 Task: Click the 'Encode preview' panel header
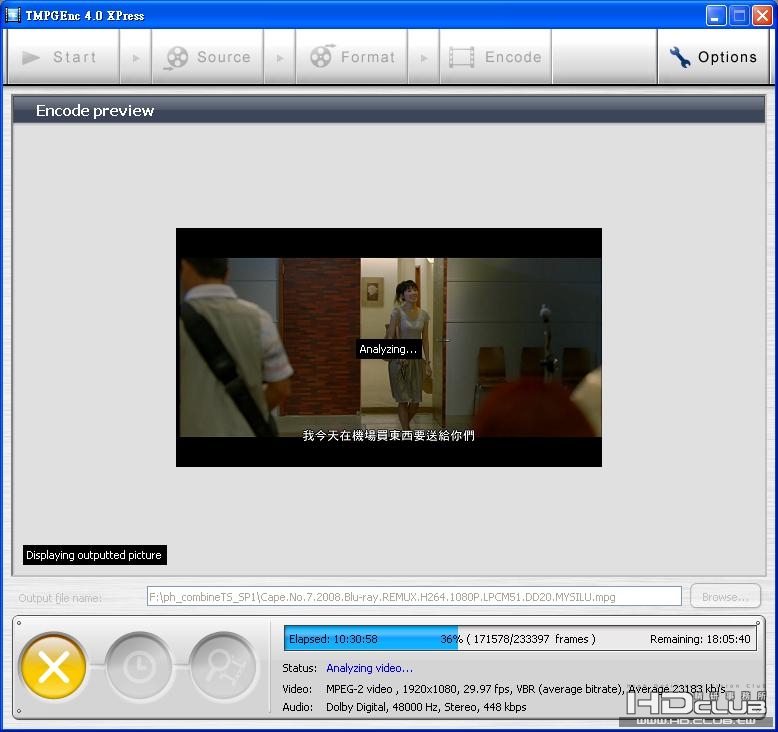(x=389, y=110)
